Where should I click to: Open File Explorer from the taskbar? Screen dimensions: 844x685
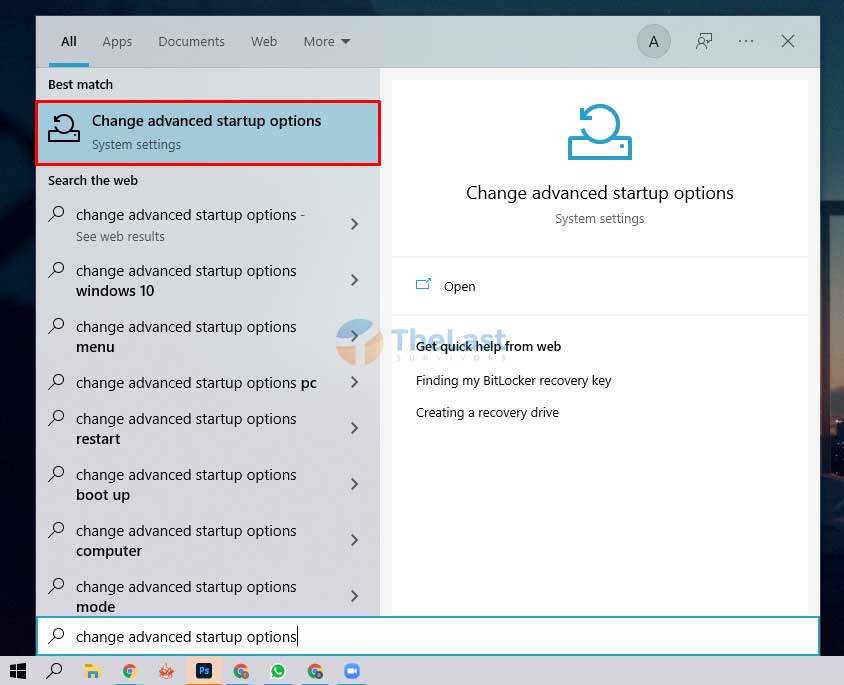point(93,671)
